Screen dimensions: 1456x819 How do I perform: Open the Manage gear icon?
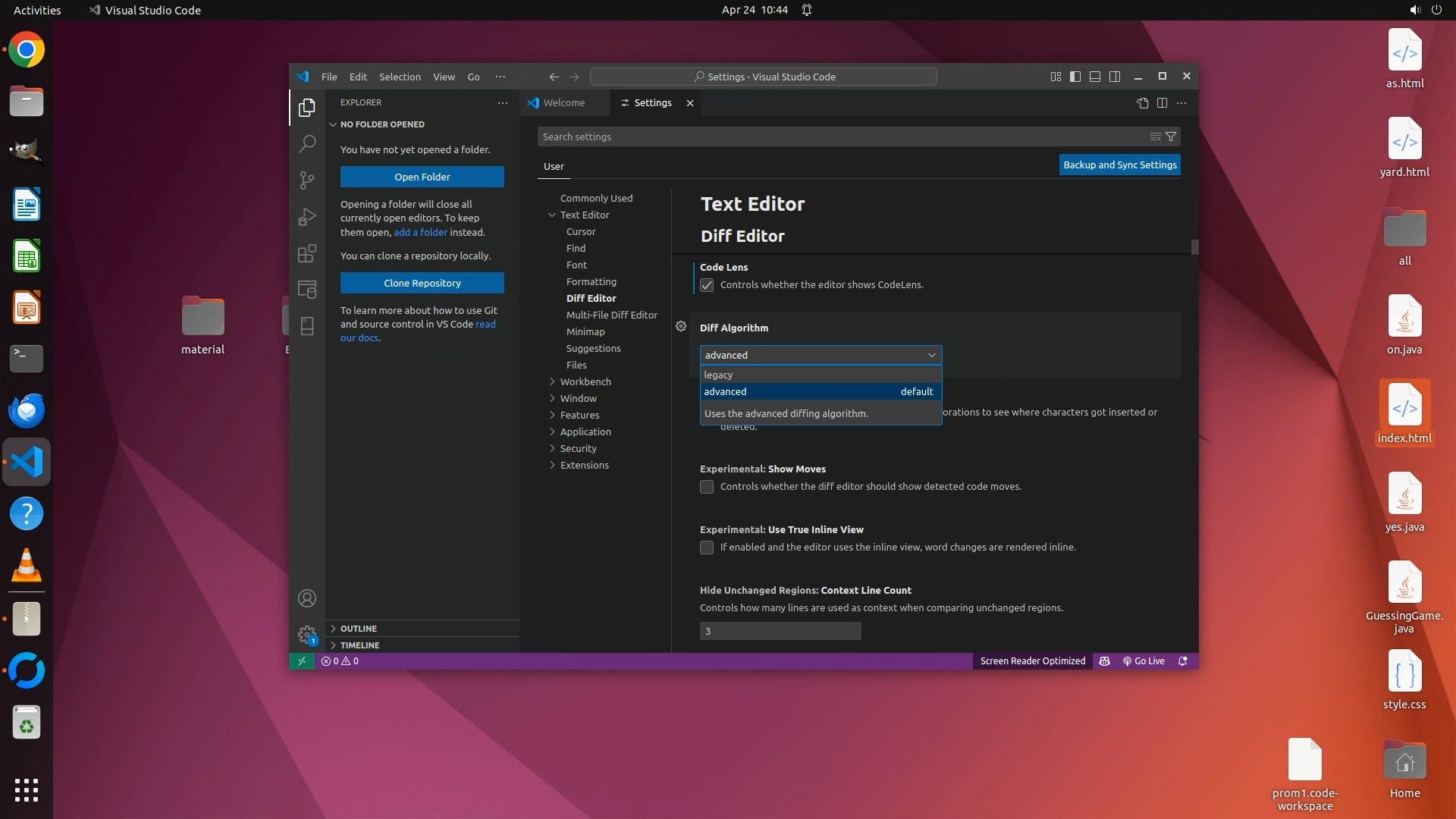pyautogui.click(x=307, y=634)
